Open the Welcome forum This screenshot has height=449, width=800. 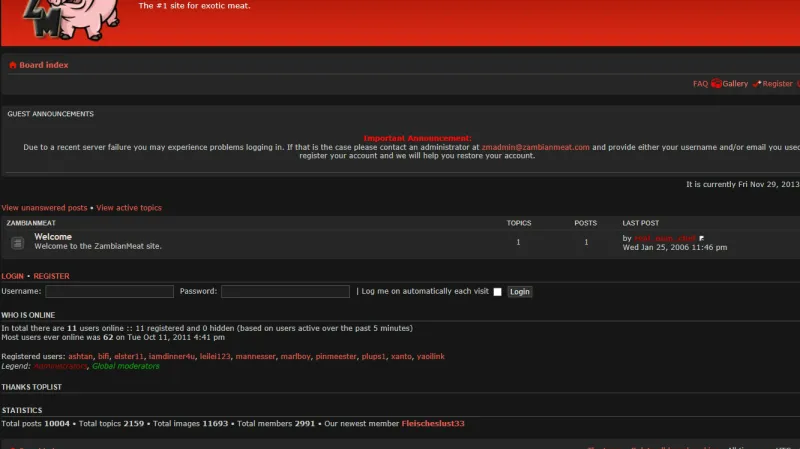[x=53, y=237]
